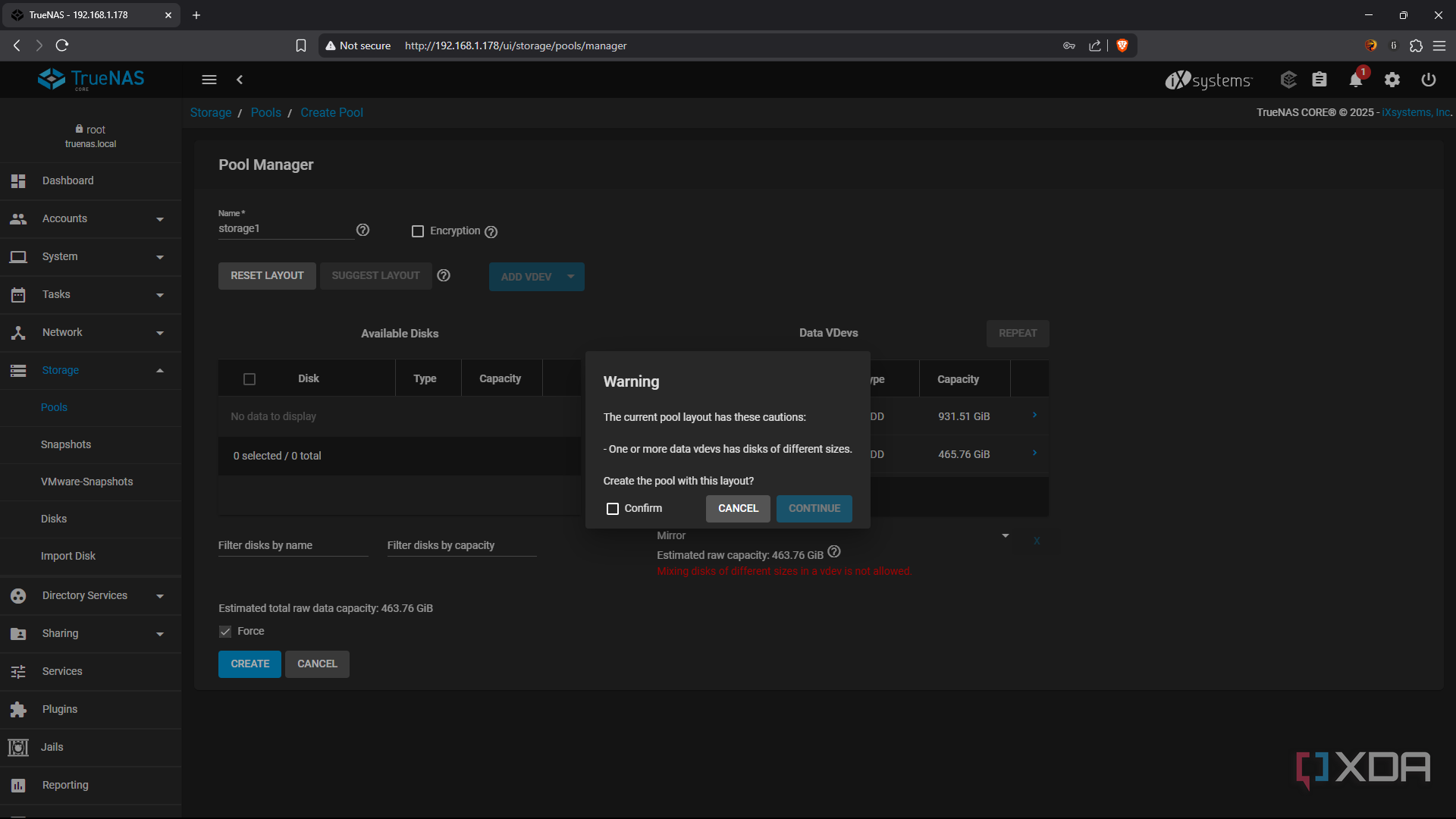Screen dimensions: 1456x819
Task: Click the Reset Layout button
Action: pyautogui.click(x=267, y=276)
